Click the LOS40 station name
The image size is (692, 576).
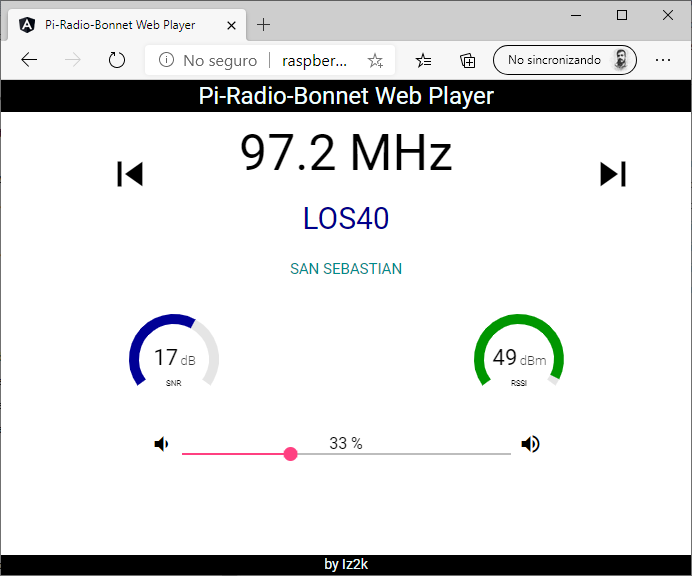click(346, 218)
